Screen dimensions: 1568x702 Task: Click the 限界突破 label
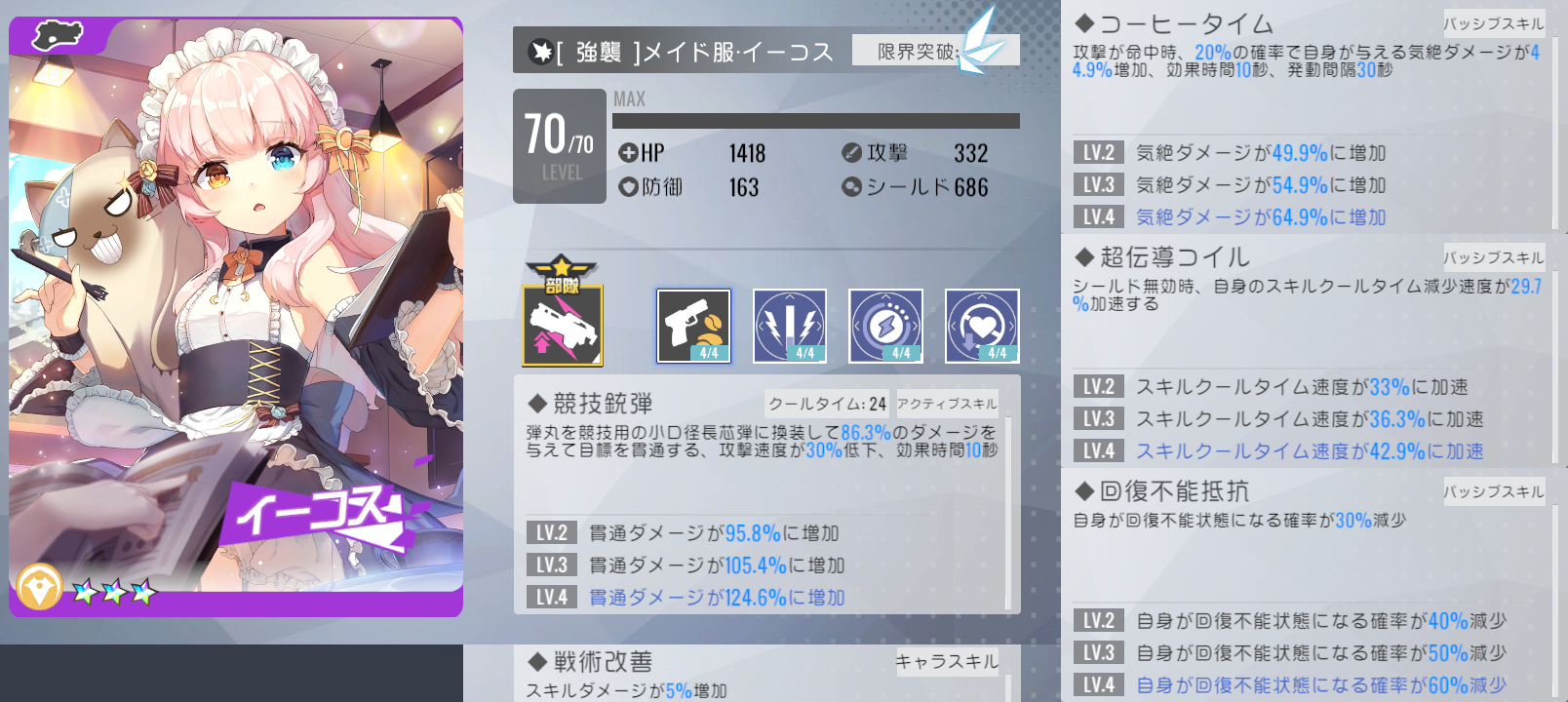pos(918,52)
